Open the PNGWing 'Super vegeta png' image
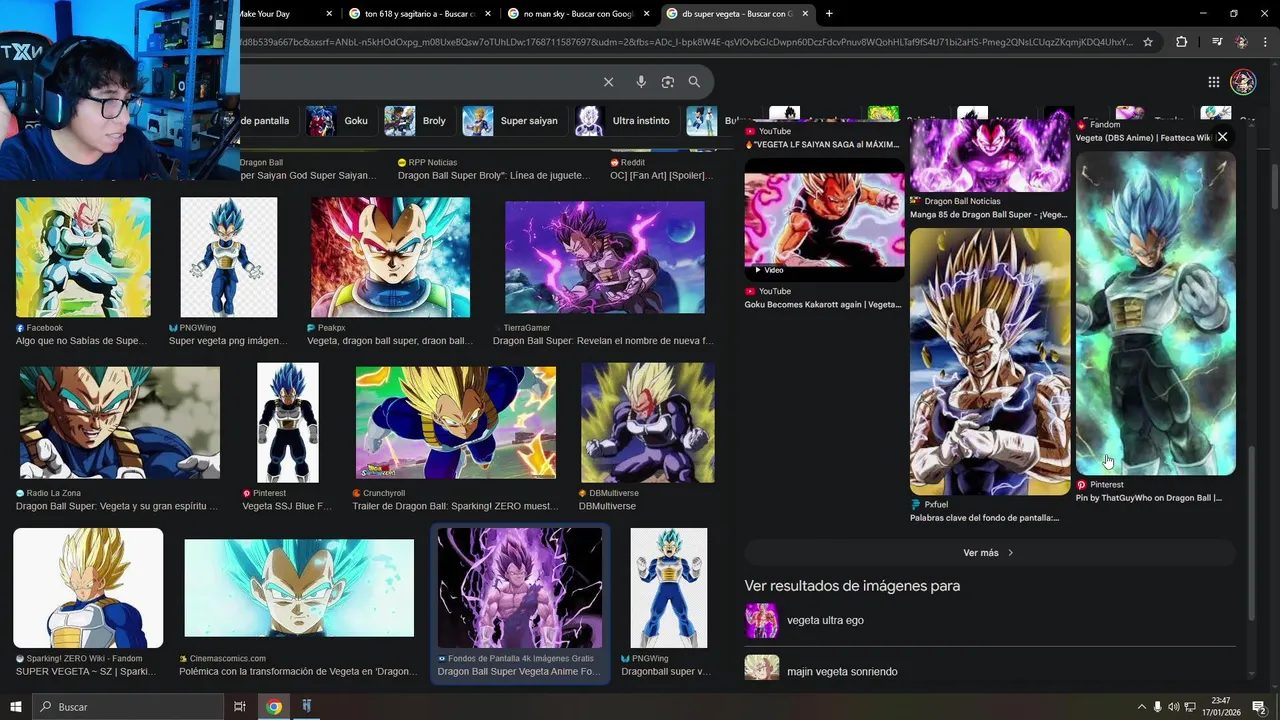1280x720 pixels. click(x=229, y=257)
